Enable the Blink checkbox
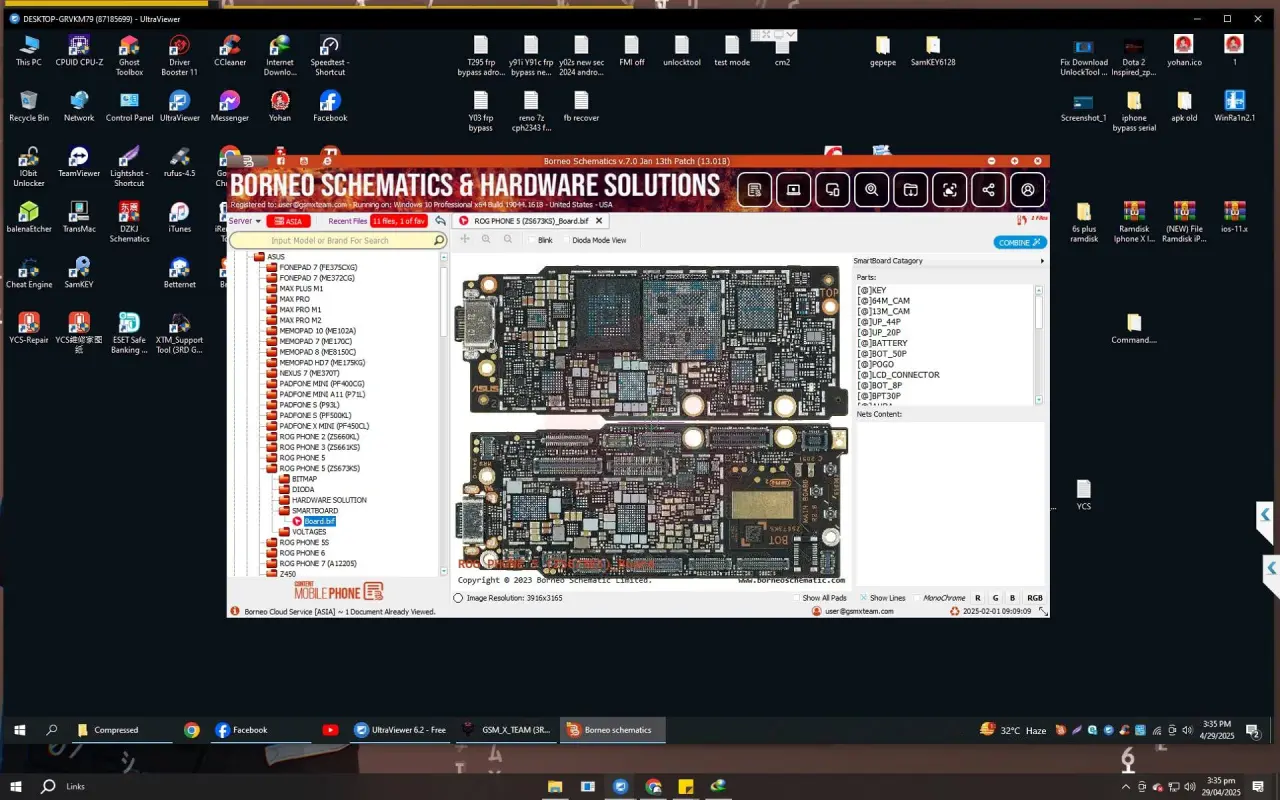1280x800 pixels. click(x=530, y=240)
